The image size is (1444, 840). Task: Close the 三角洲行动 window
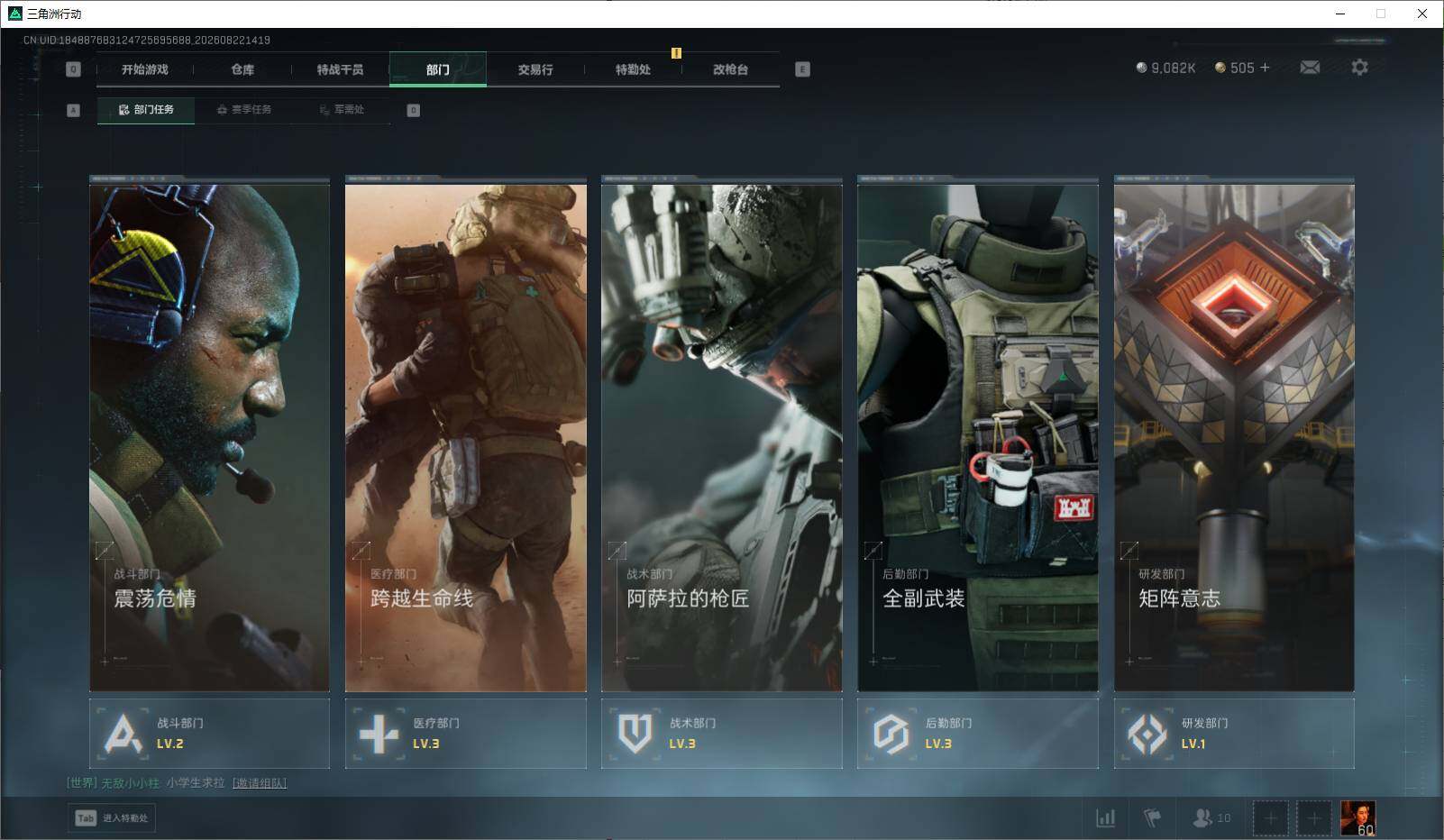[x=1422, y=14]
